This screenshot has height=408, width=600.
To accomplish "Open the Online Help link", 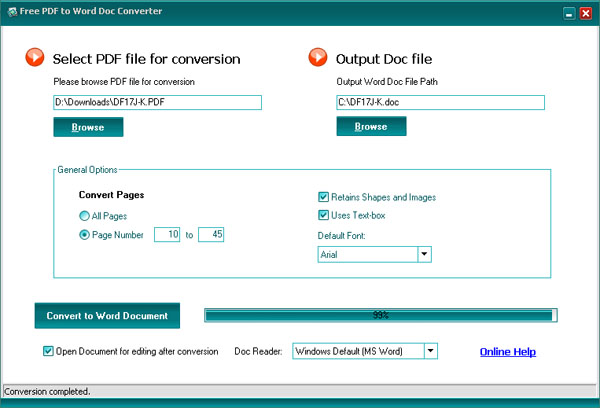I will pos(508,352).
